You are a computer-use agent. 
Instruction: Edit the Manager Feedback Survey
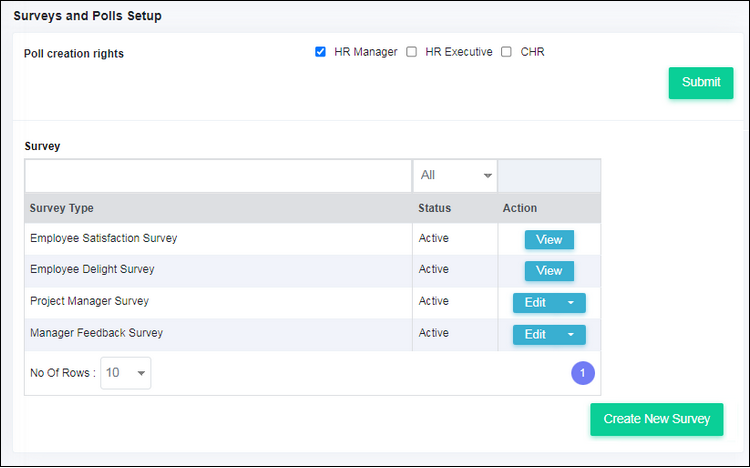pyautogui.click(x=535, y=334)
